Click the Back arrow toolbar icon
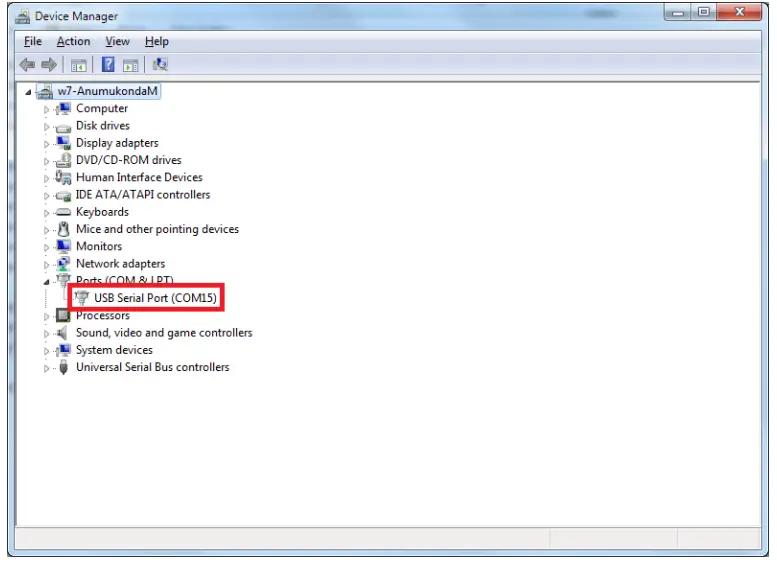This screenshot has width=777, height=563. tap(27, 64)
